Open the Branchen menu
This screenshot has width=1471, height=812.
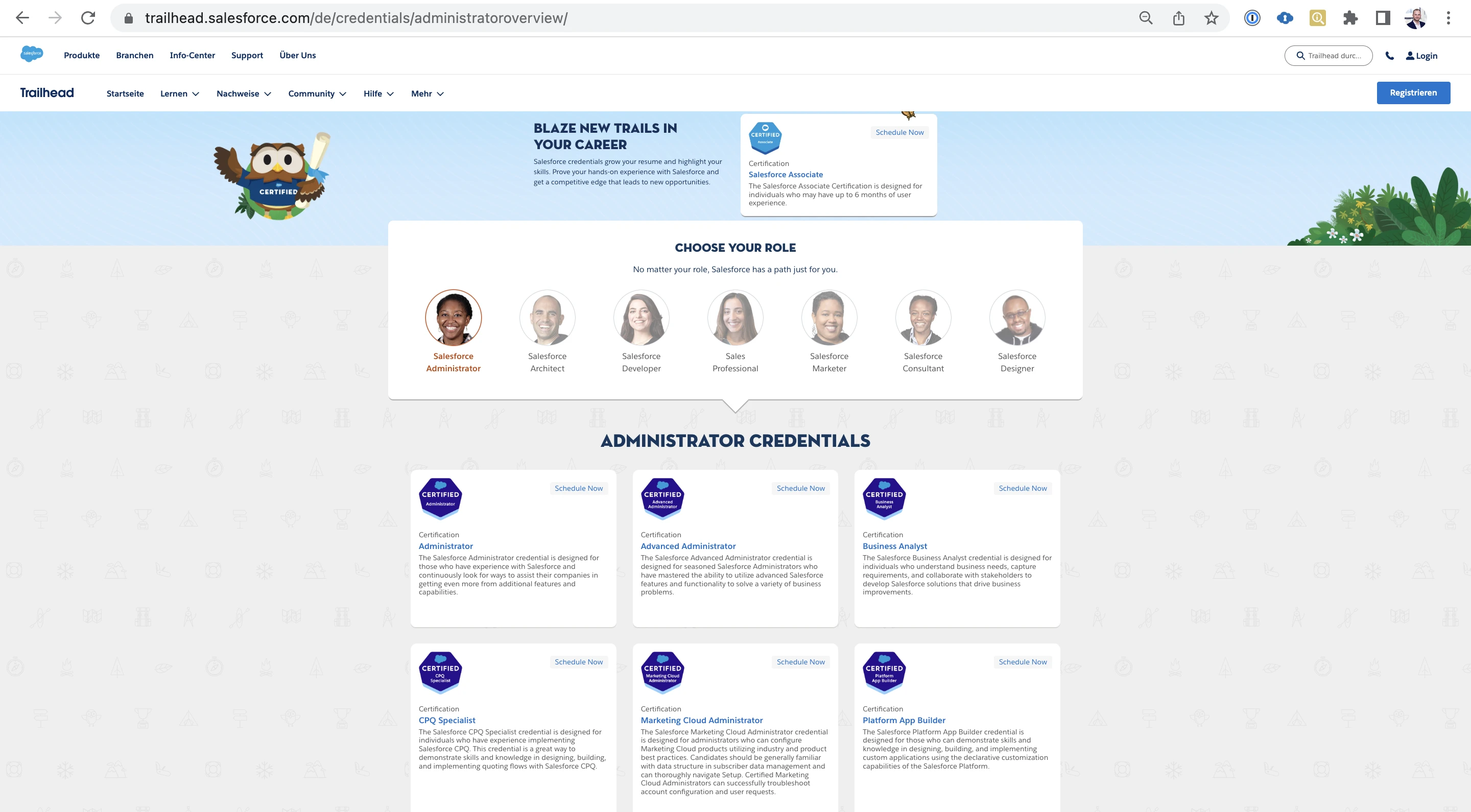click(x=135, y=55)
